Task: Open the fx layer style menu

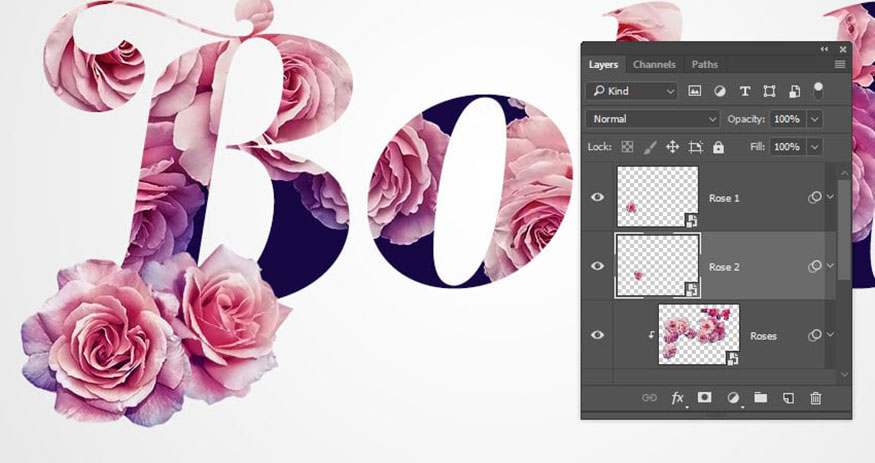Action: pos(677,398)
